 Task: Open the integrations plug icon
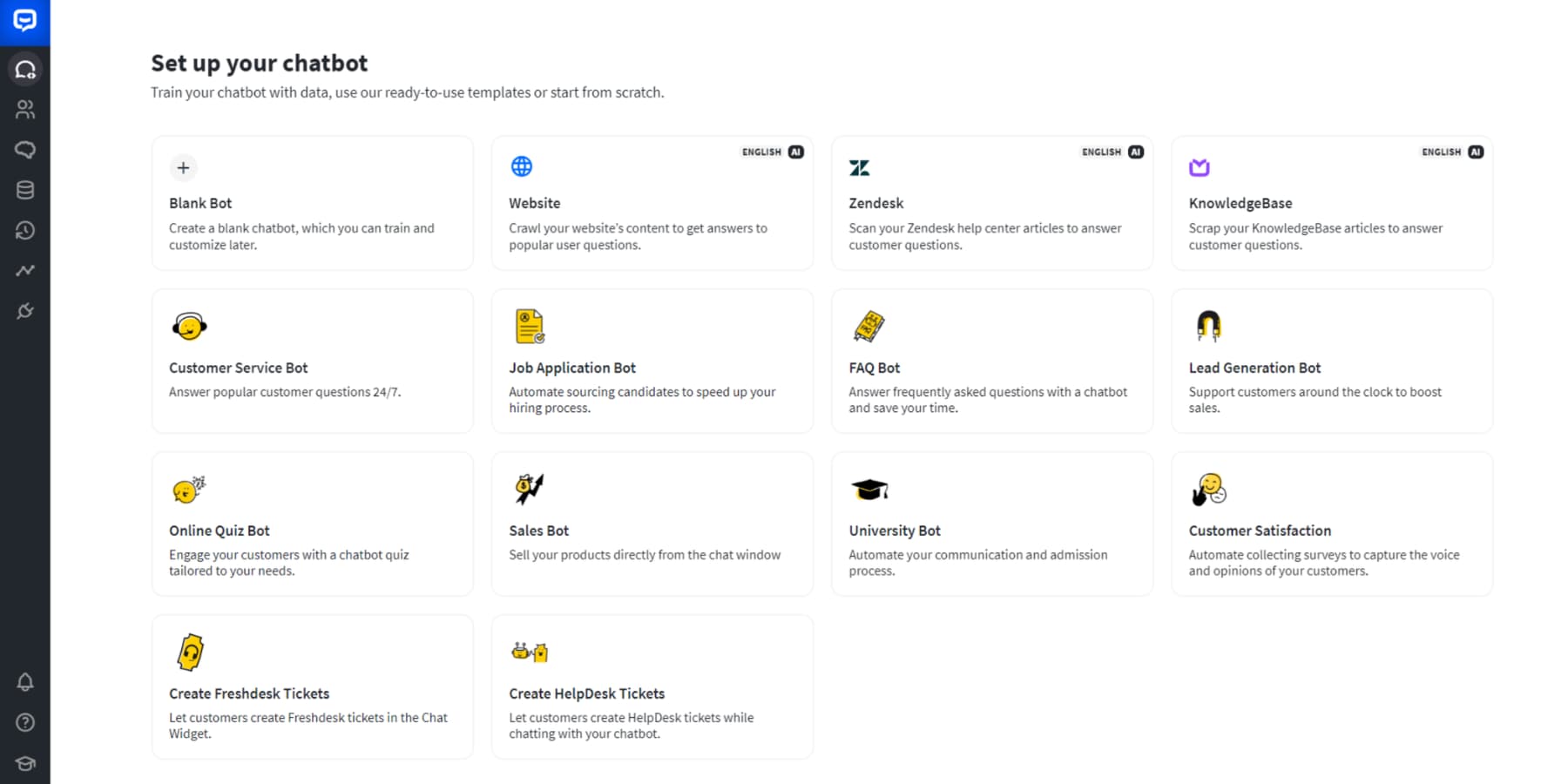[x=24, y=310]
